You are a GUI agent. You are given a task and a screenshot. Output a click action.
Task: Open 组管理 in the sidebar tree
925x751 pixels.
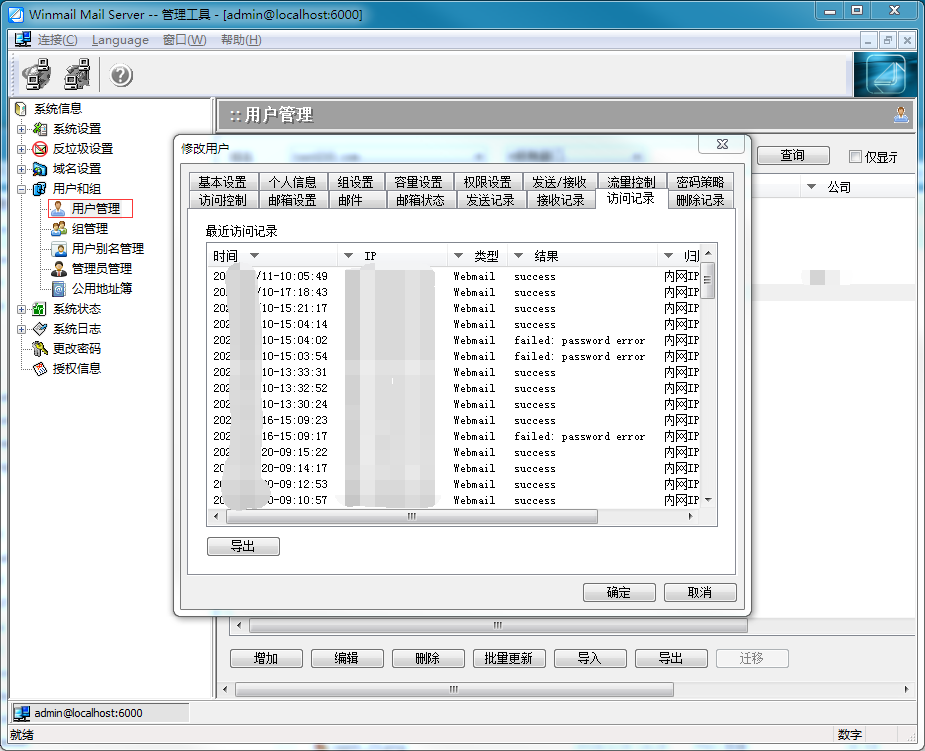tap(89, 229)
